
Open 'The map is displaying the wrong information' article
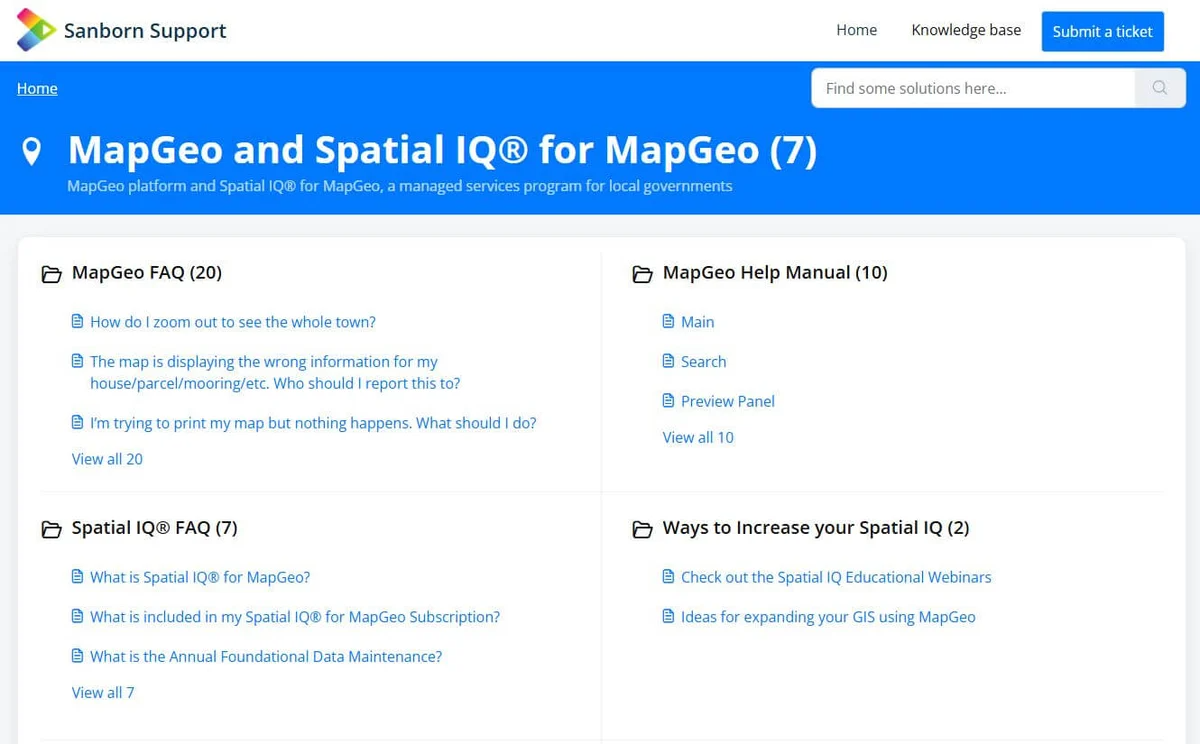(x=275, y=372)
